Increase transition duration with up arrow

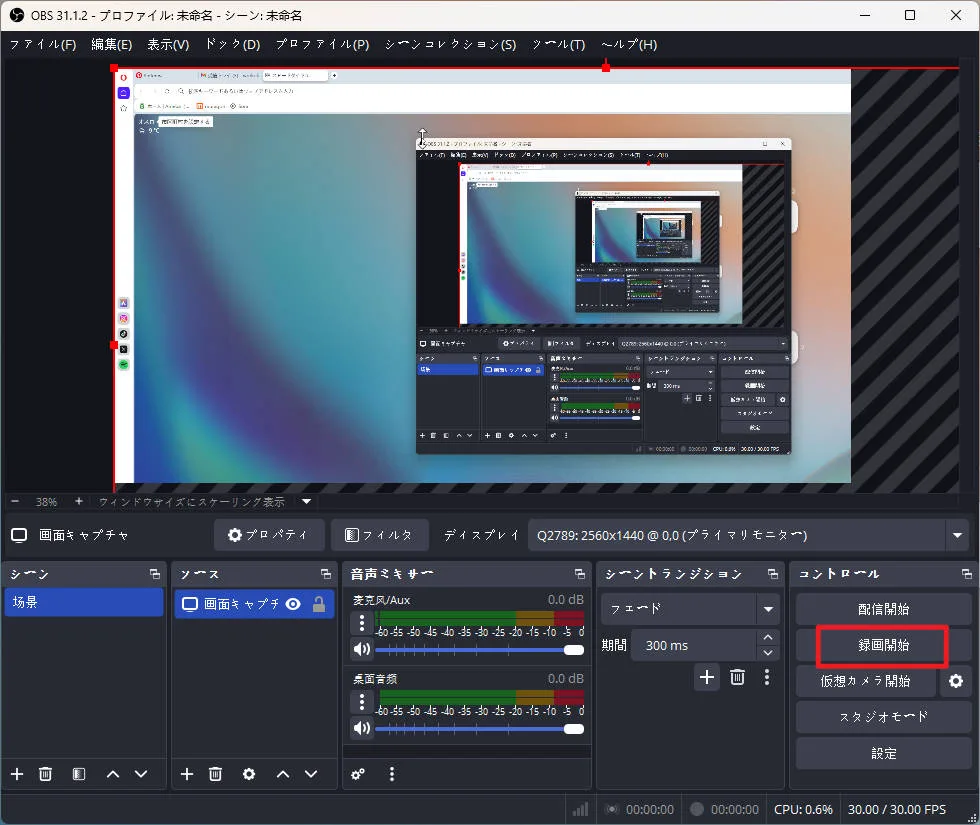pyautogui.click(x=768, y=637)
